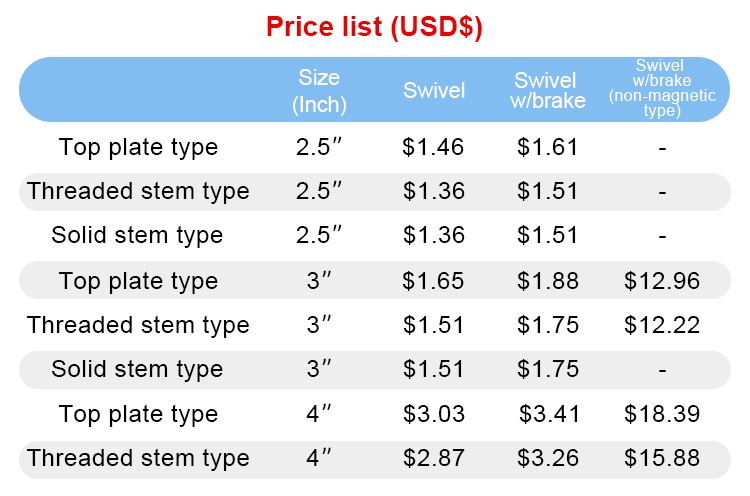This screenshot has width=750, height=496.
Task: Click the "Price list (USD$)" title
Action: (374, 27)
